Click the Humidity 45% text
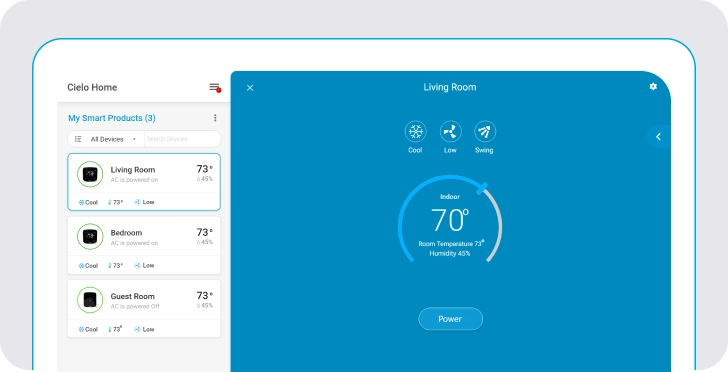728x372 pixels. pos(449,254)
